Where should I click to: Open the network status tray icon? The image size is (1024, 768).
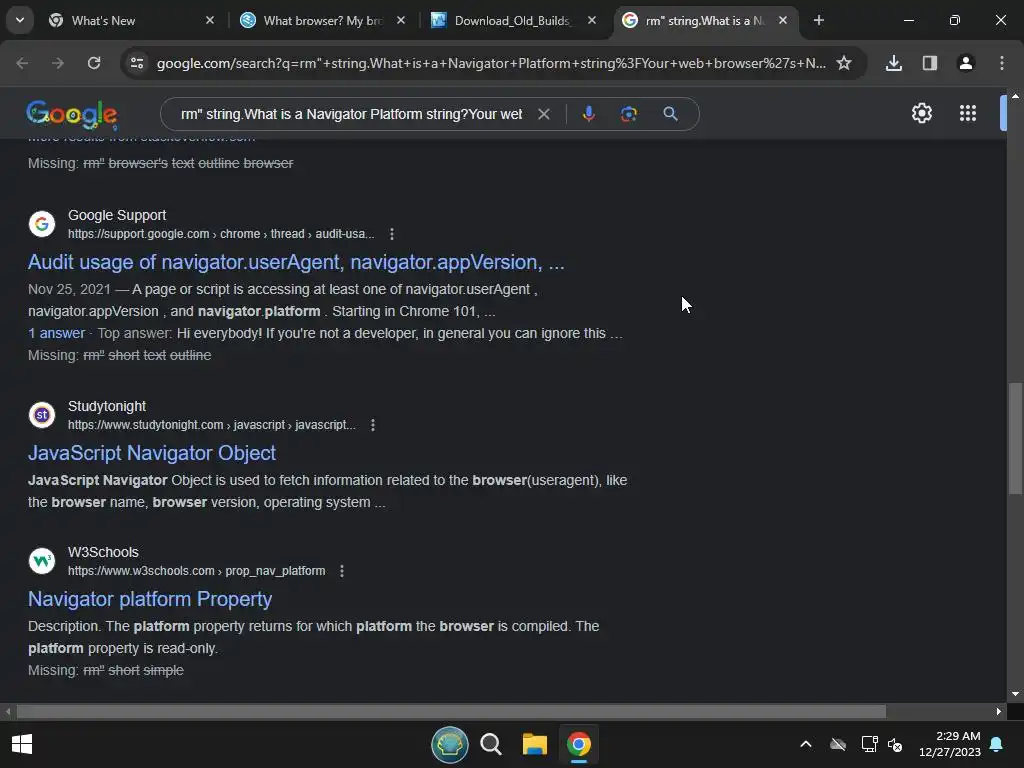pos(870,744)
